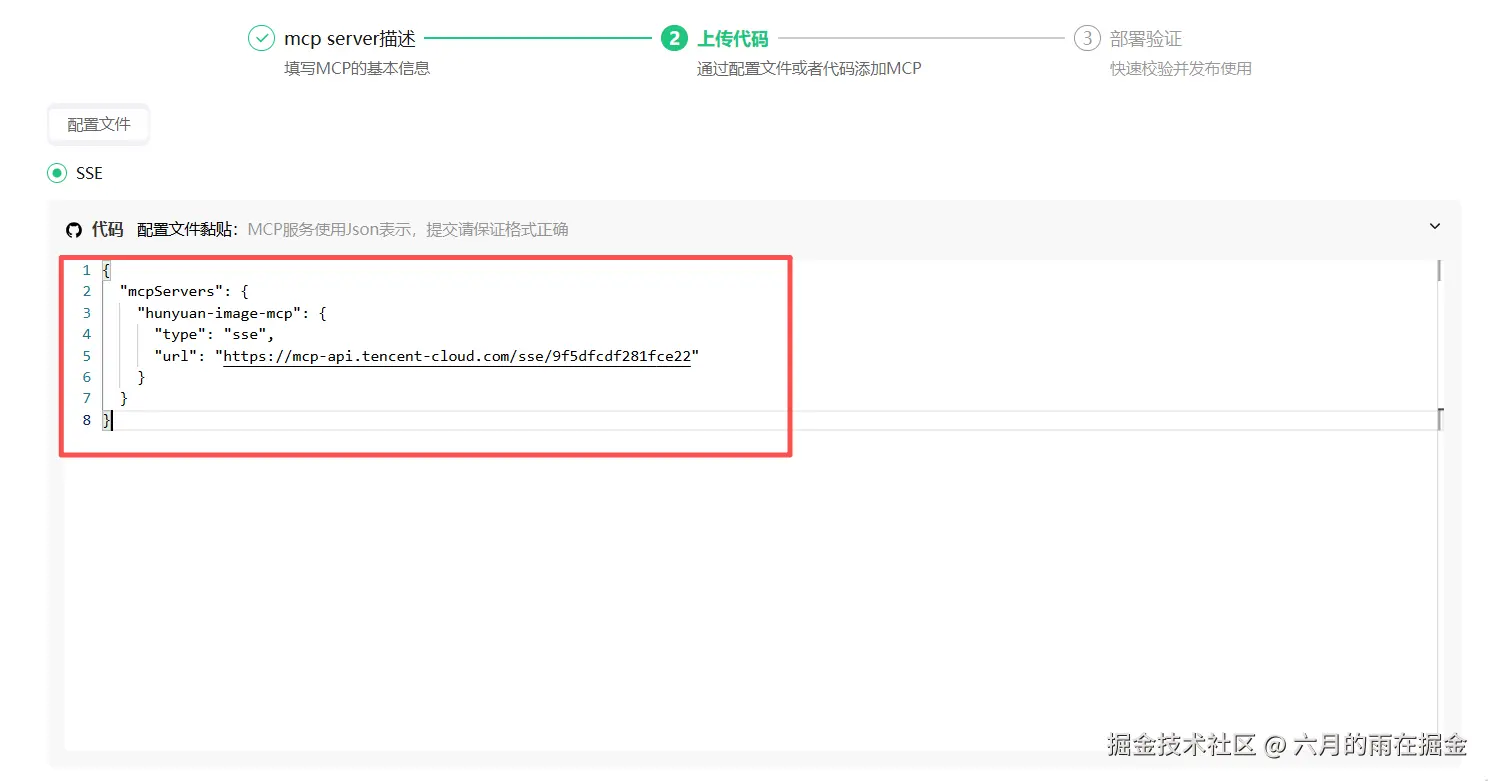This screenshot has width=1490, height=781.
Task: Click the step 2 number circle
Action: pyautogui.click(x=674, y=38)
